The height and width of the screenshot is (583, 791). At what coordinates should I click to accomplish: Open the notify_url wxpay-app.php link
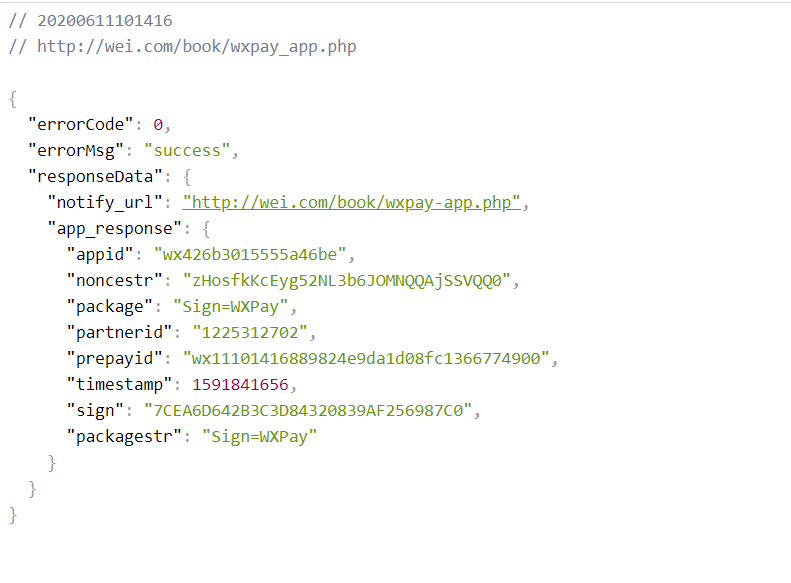(351, 203)
